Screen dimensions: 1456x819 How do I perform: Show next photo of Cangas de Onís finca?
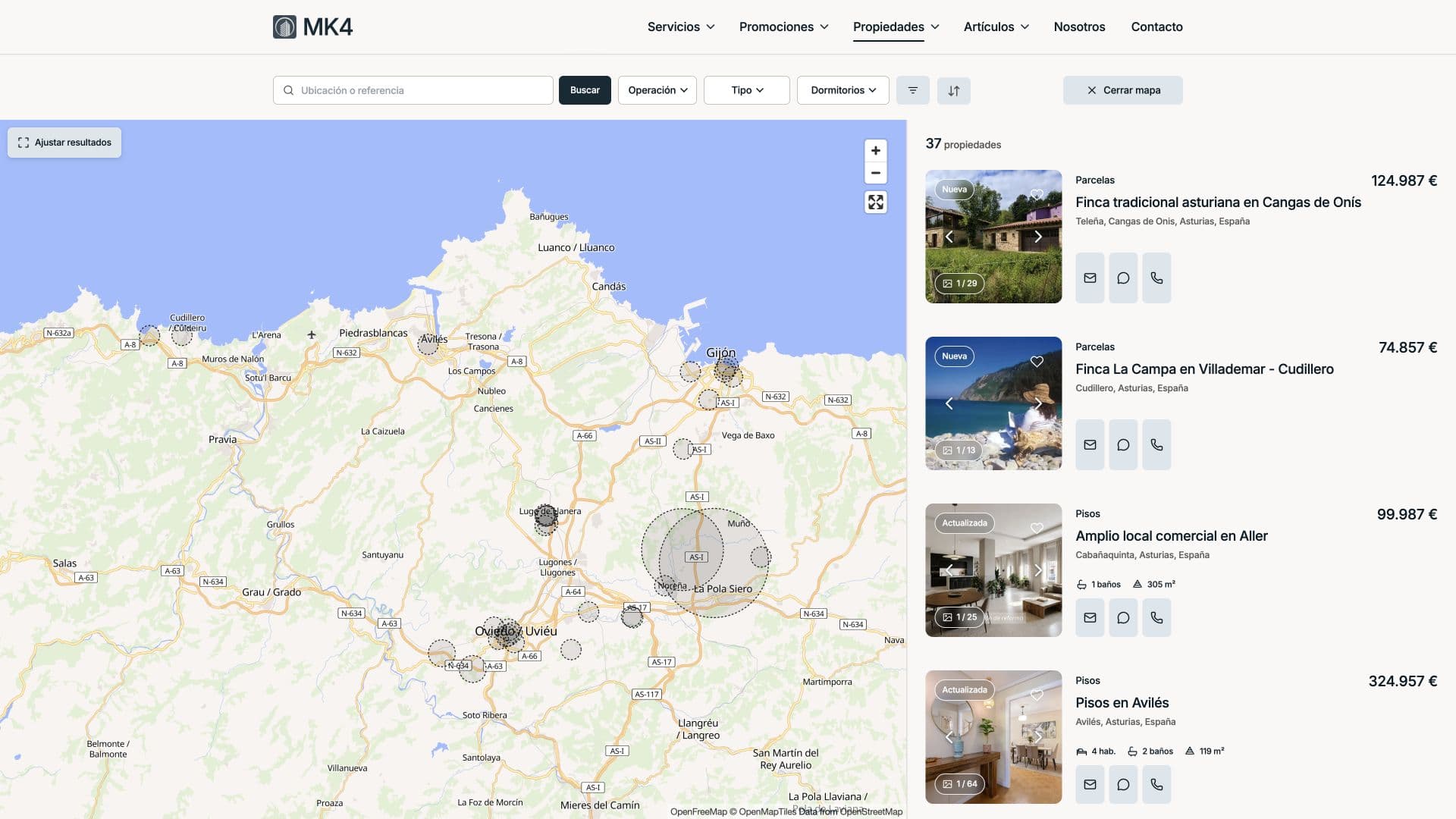[1038, 237]
